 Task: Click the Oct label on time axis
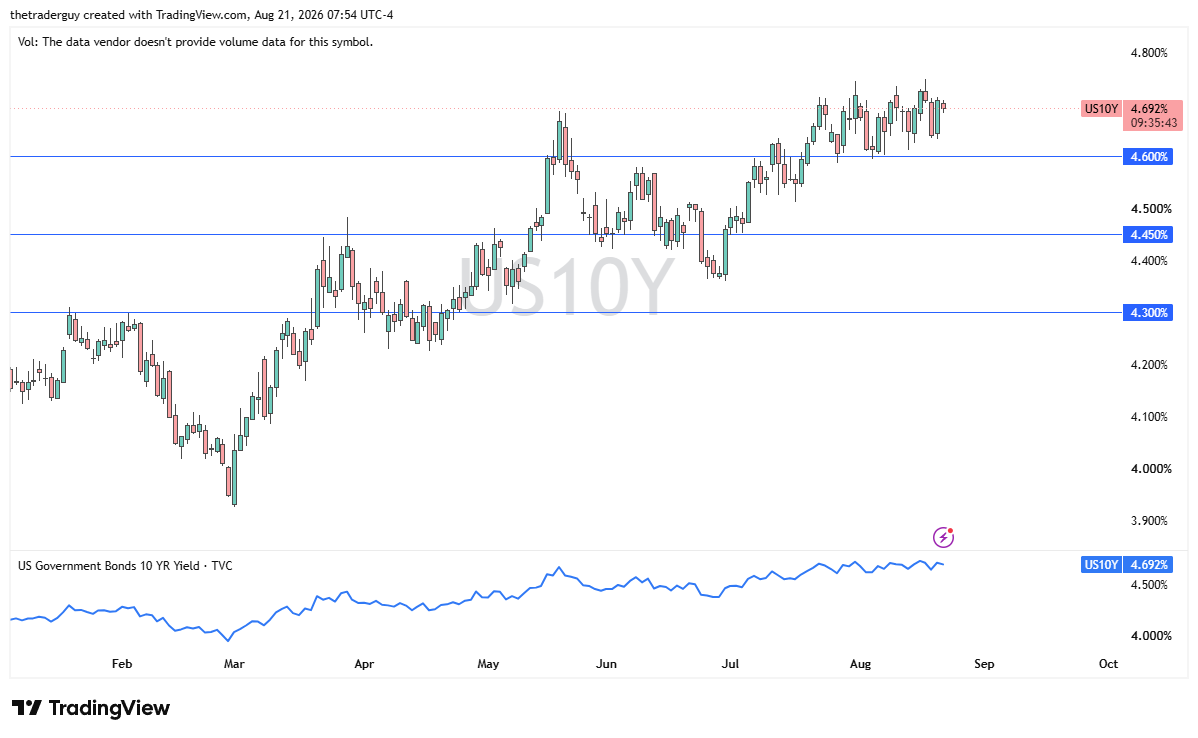click(1109, 664)
